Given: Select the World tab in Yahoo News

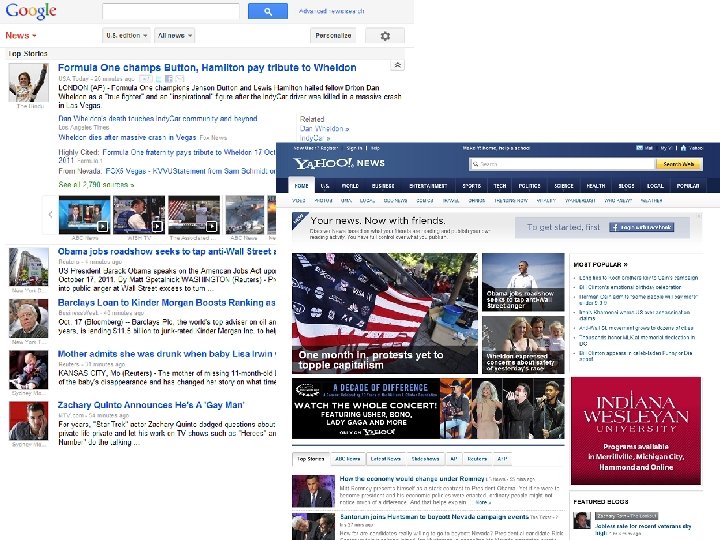Looking at the screenshot, I should (350, 186).
